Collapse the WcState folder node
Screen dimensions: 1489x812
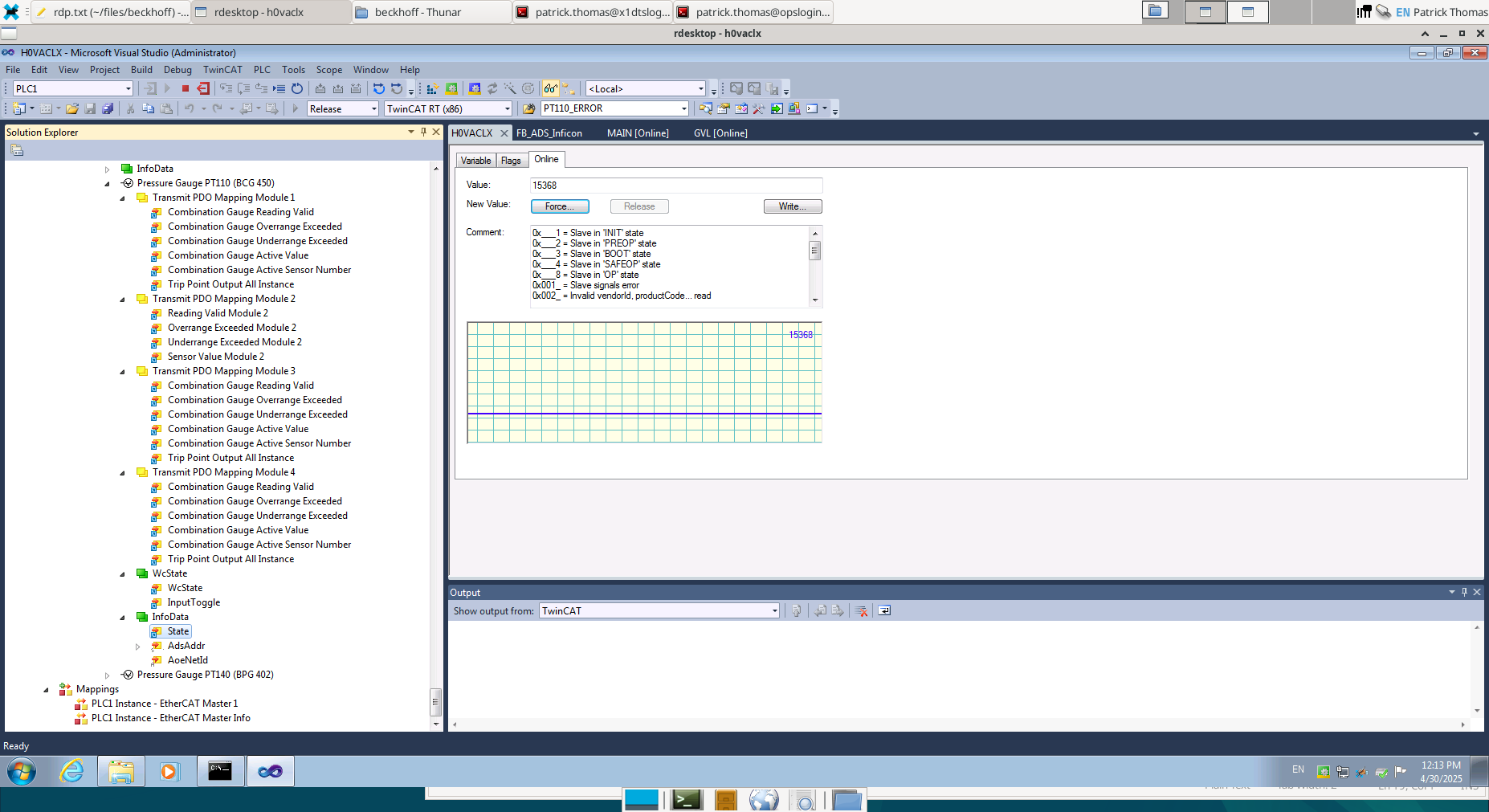(x=123, y=574)
